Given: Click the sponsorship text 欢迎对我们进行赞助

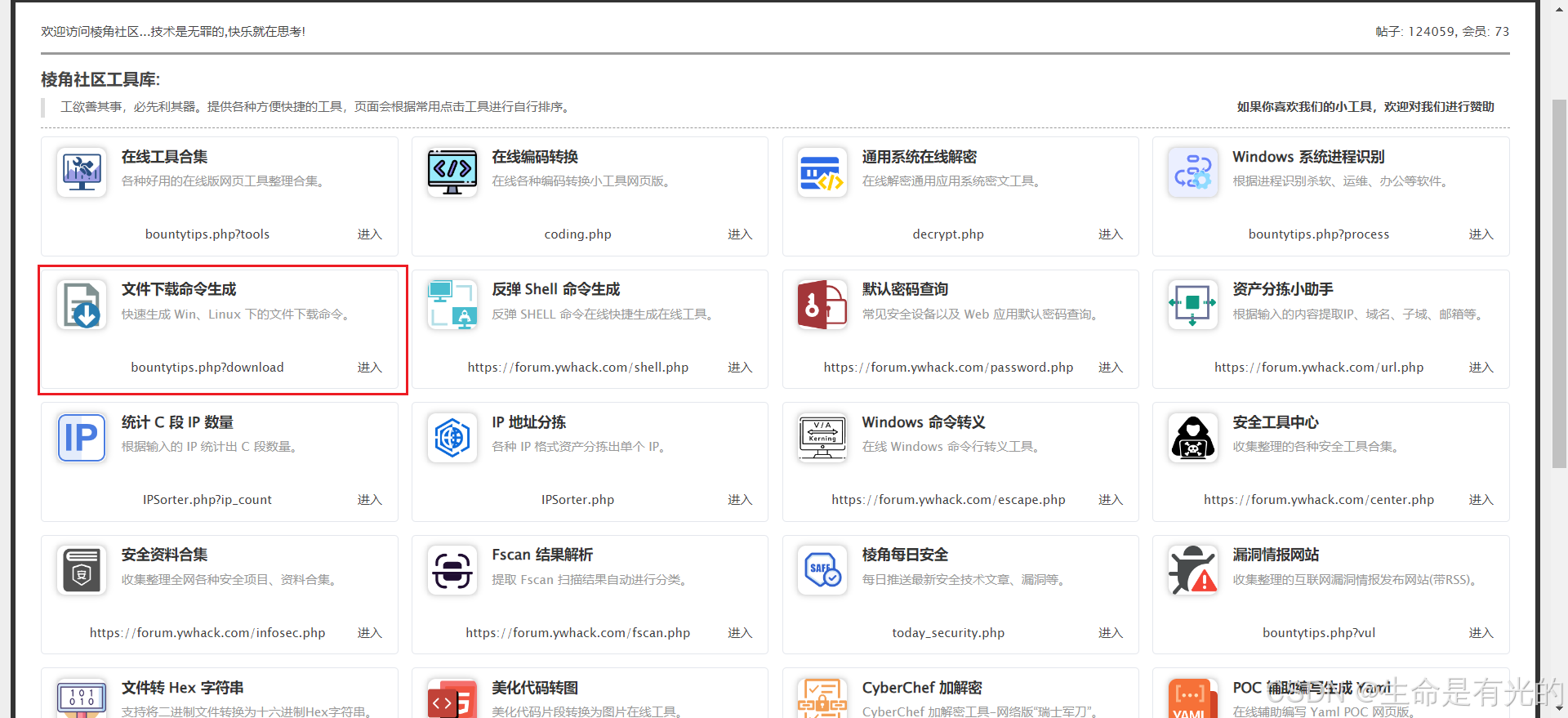Looking at the screenshot, I should pos(1439,107).
